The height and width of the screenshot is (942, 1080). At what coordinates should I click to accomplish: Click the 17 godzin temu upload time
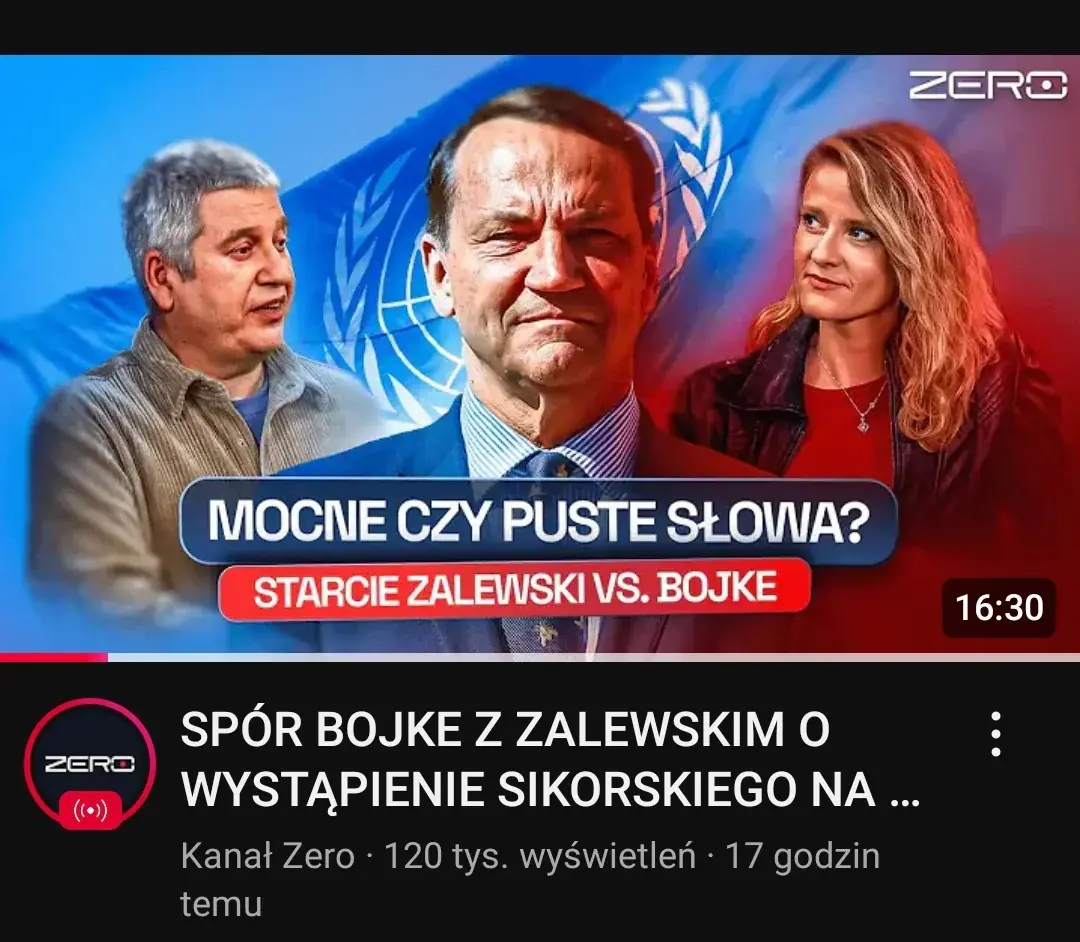pos(530,880)
